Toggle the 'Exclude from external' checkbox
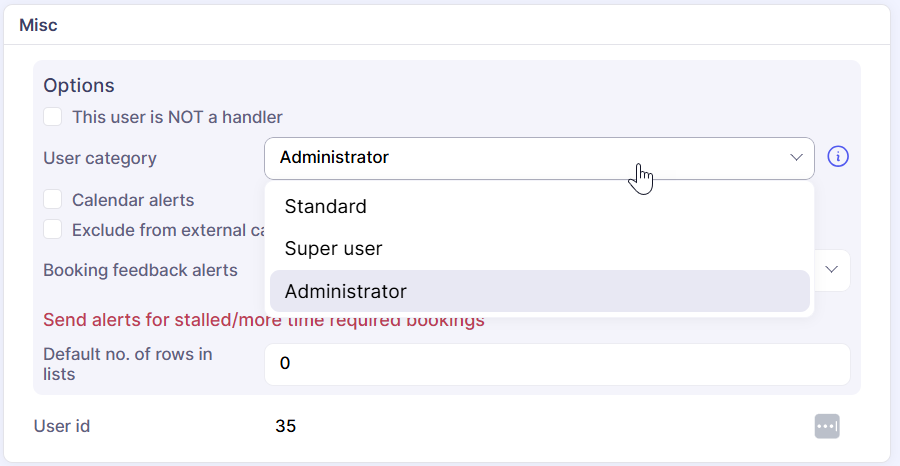The image size is (900, 466). tap(53, 230)
